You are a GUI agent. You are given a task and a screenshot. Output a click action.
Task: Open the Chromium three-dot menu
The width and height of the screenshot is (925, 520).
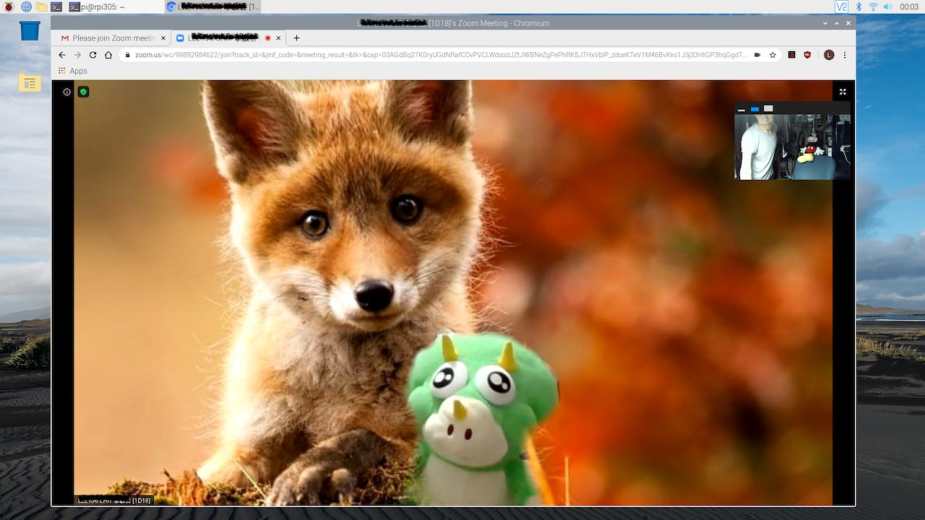click(844, 55)
